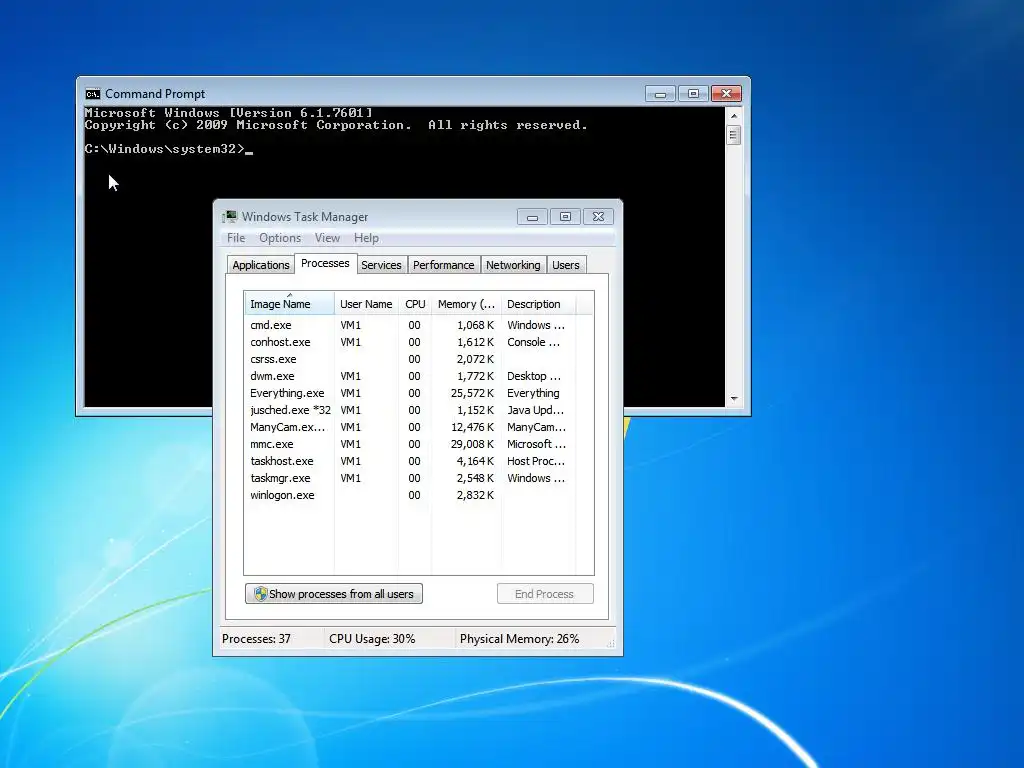Click Command Prompt scrollbar up arrow

tap(734, 116)
